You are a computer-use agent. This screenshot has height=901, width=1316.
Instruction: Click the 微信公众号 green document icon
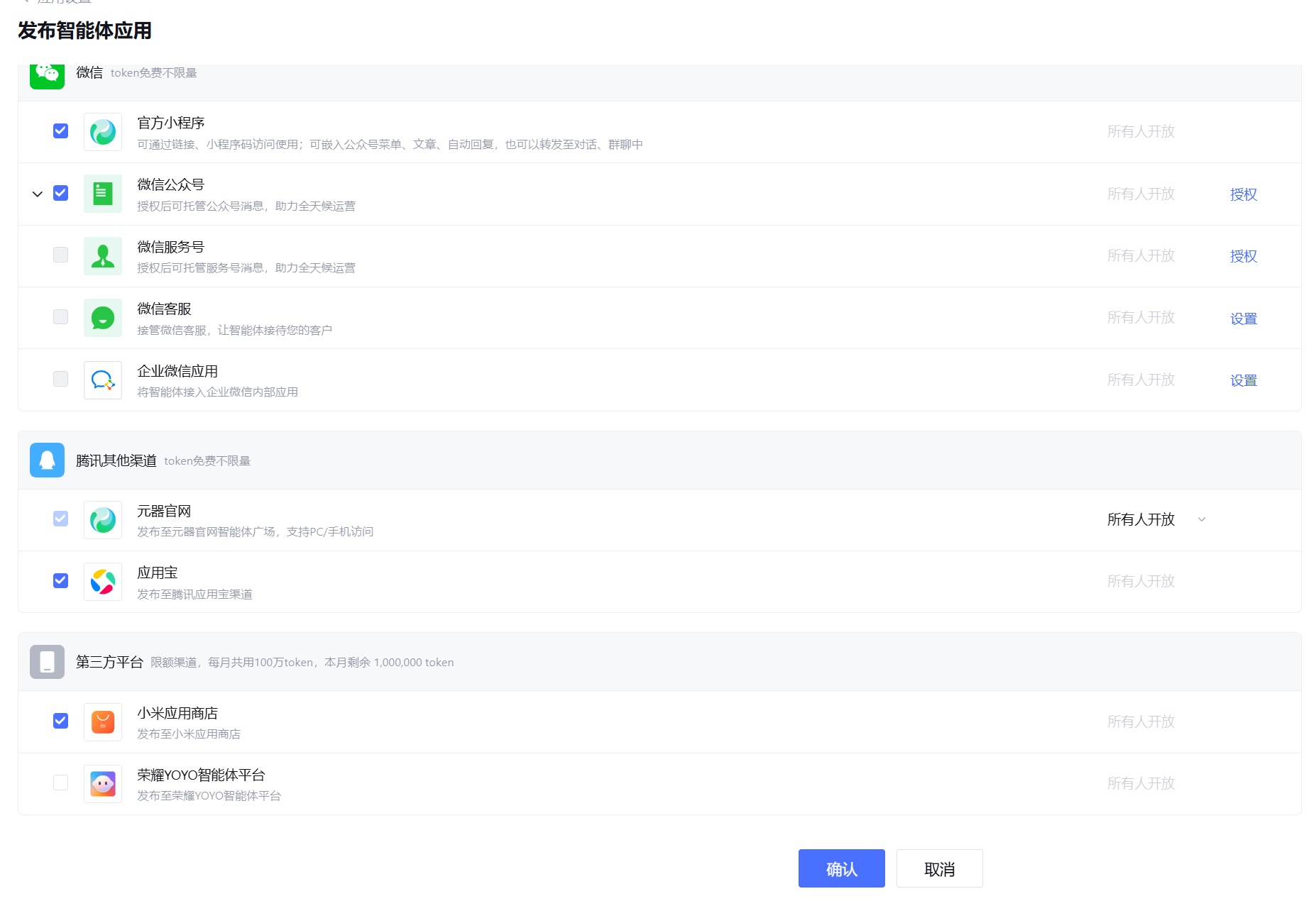103,194
